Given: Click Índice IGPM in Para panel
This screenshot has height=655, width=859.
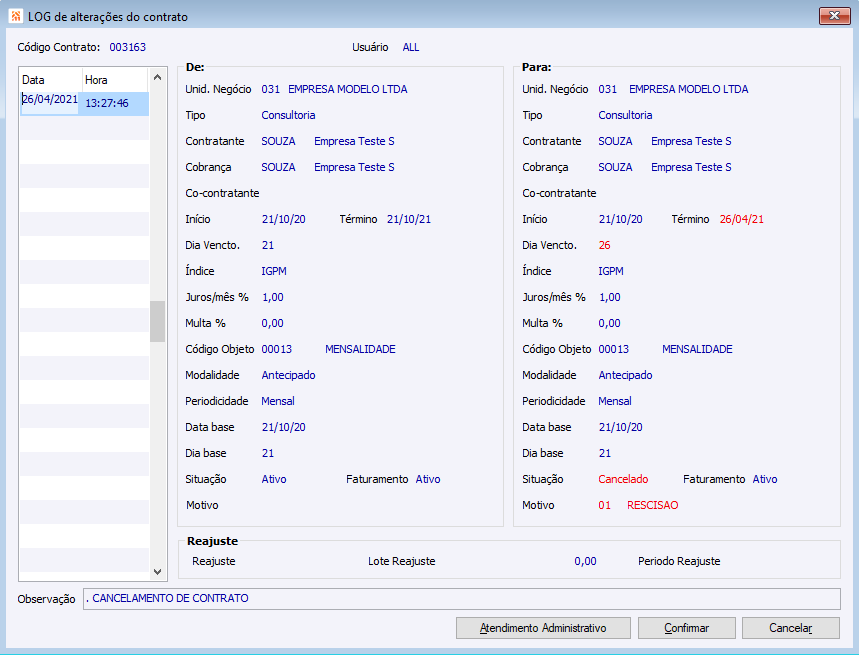Looking at the screenshot, I should tap(611, 271).
